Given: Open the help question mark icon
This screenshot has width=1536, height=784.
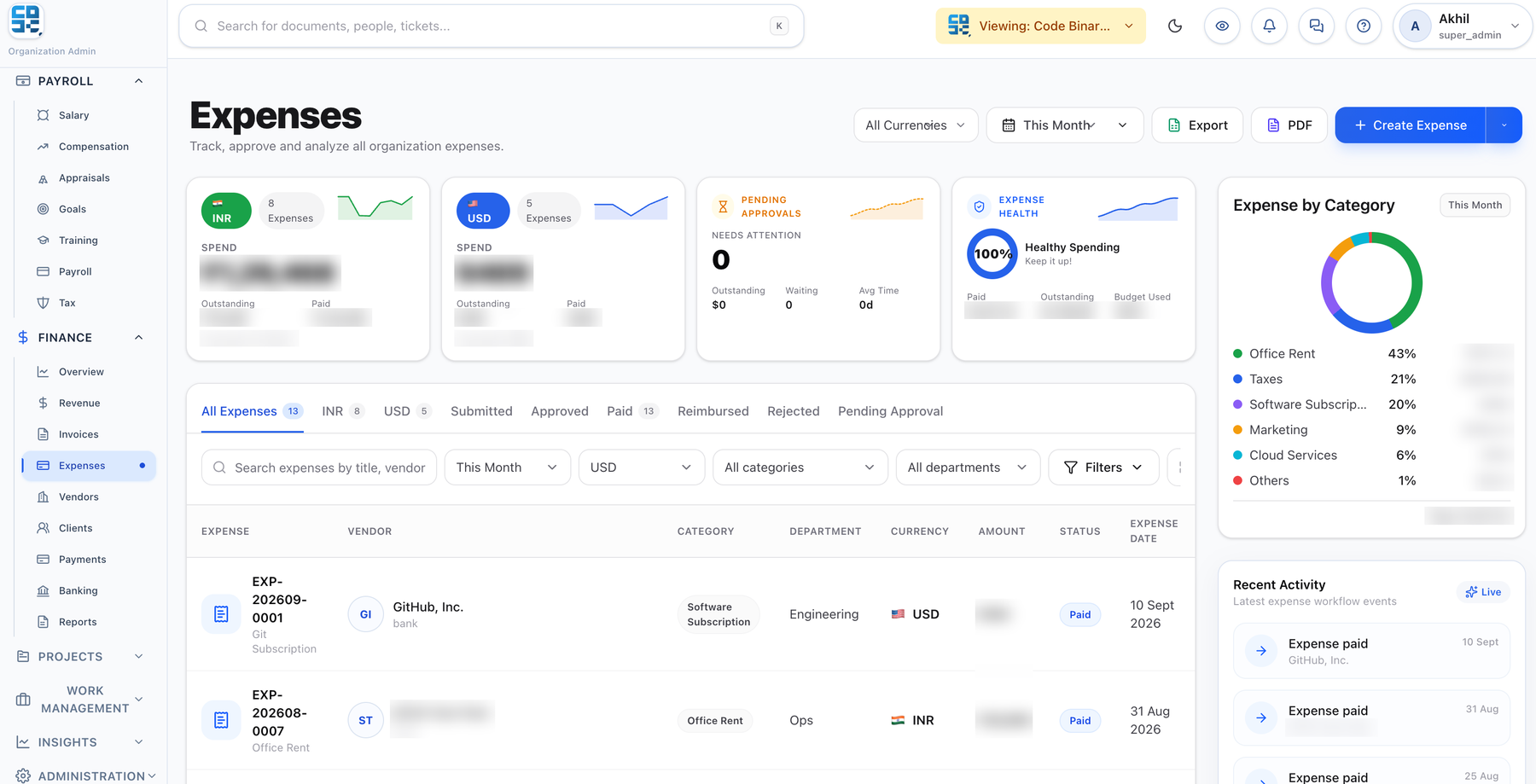Looking at the screenshot, I should click(x=1364, y=26).
